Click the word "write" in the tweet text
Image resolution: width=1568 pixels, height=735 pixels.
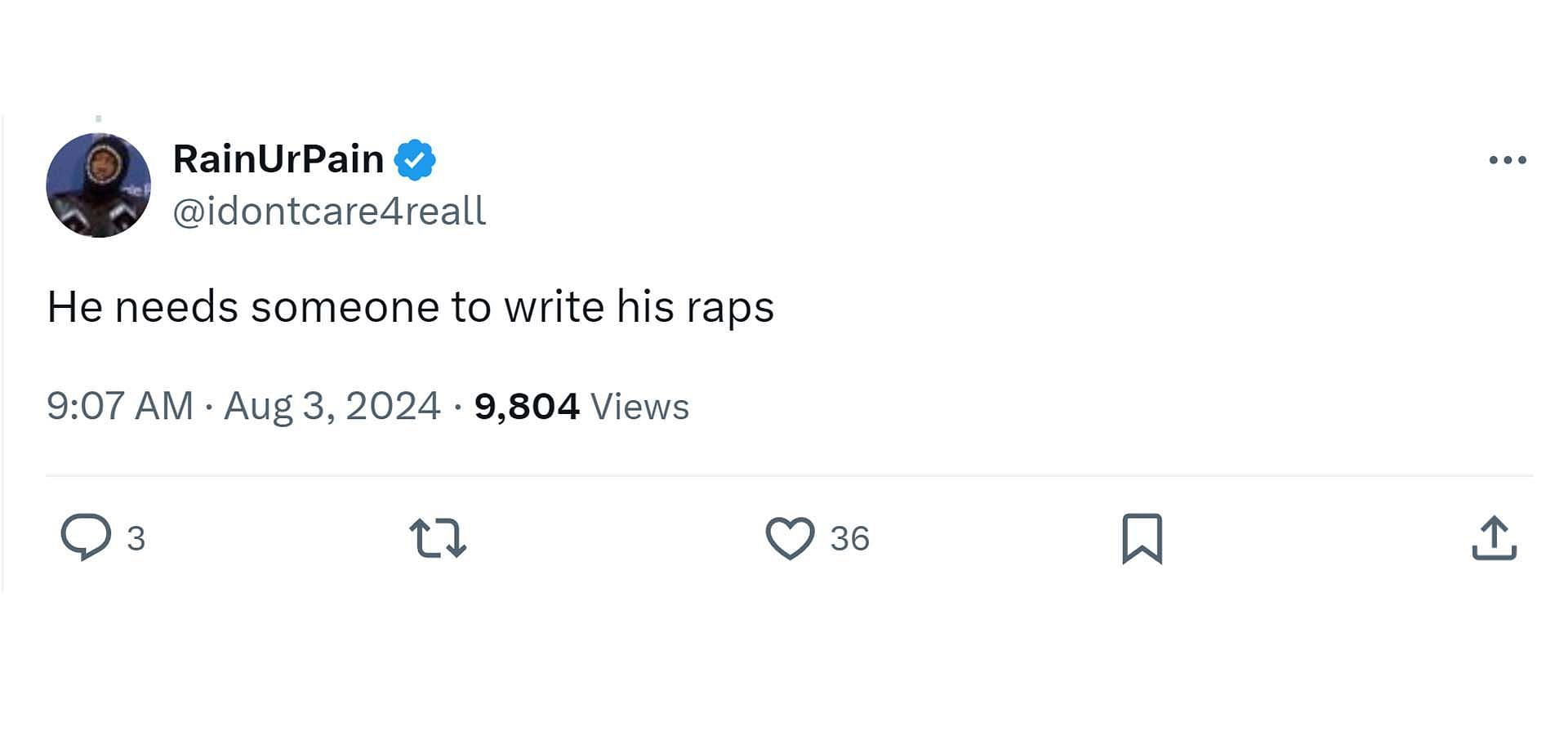[554, 308]
